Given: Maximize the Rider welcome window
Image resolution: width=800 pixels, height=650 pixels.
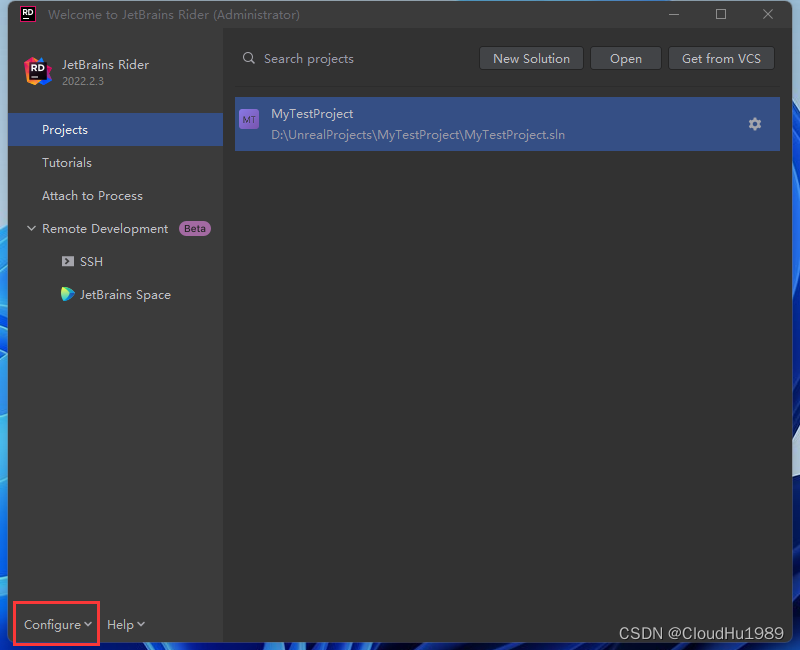Looking at the screenshot, I should tap(721, 14).
